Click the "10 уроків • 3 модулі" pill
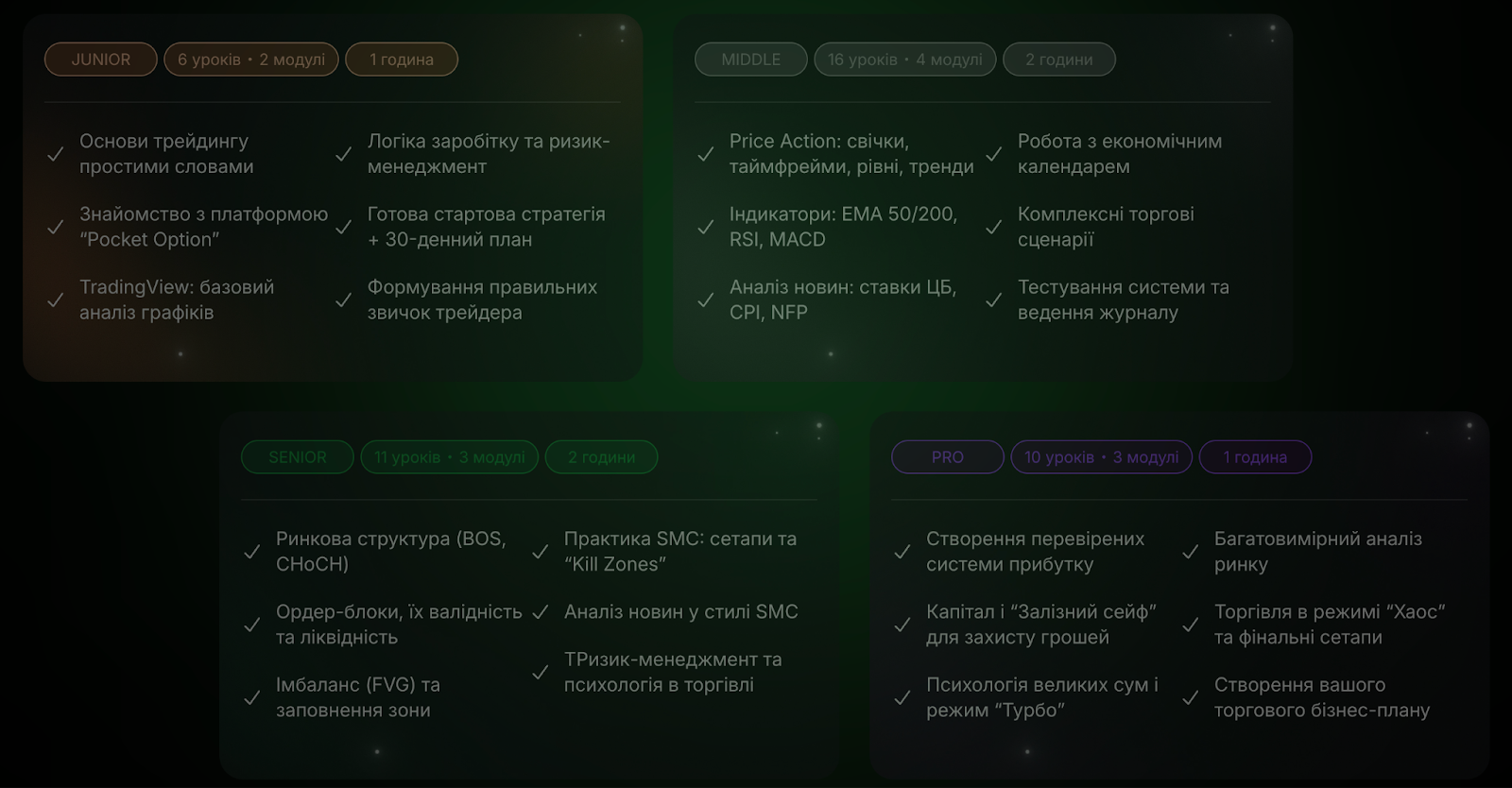 point(1102,457)
